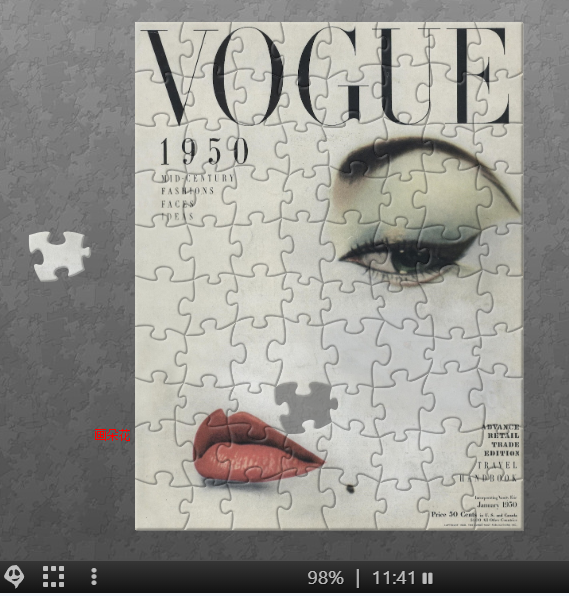Pause the puzzle timer

(x=428, y=578)
